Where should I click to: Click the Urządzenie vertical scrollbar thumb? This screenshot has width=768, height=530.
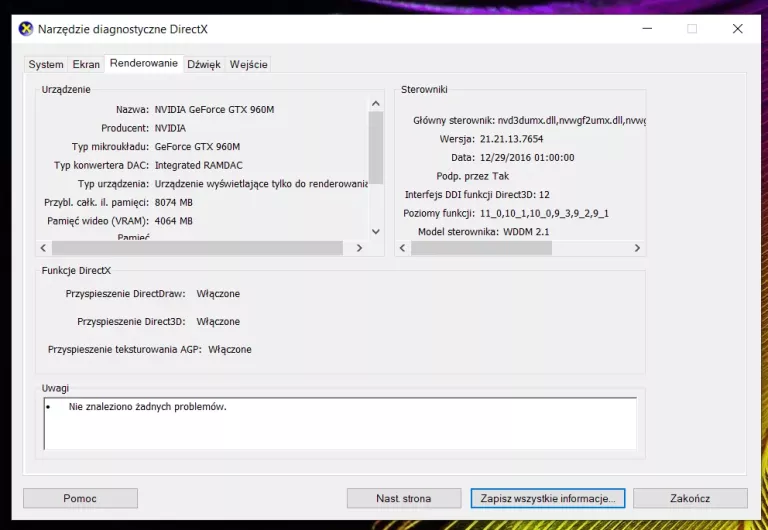pos(376,147)
